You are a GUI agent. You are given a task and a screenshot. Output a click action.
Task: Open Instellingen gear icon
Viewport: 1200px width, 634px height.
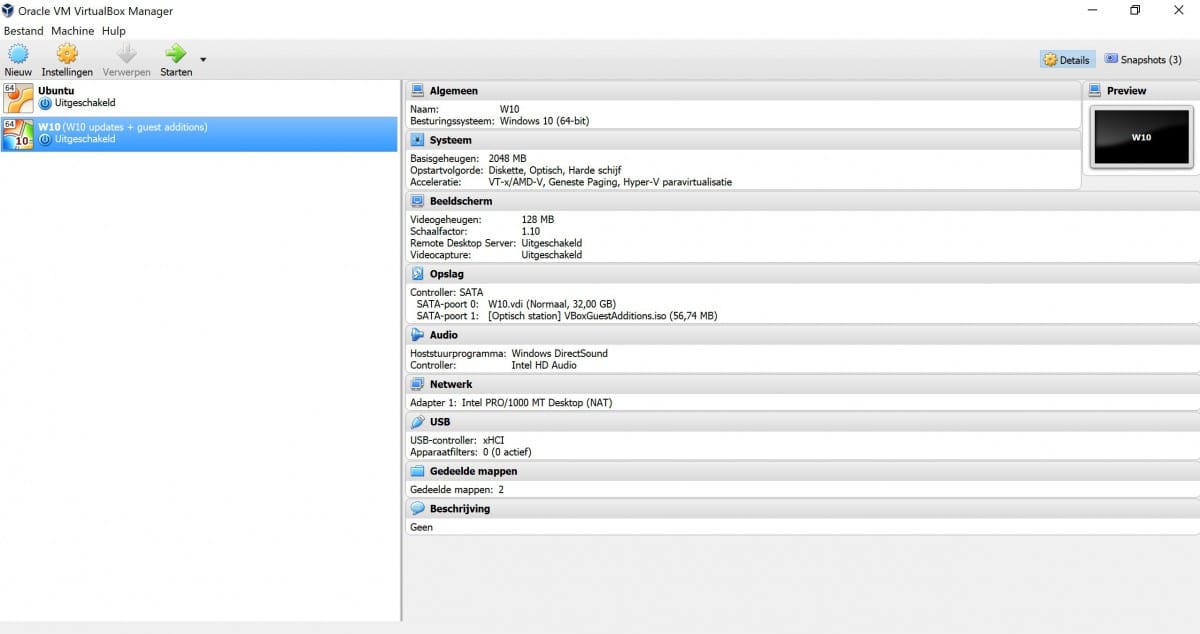tap(67, 54)
